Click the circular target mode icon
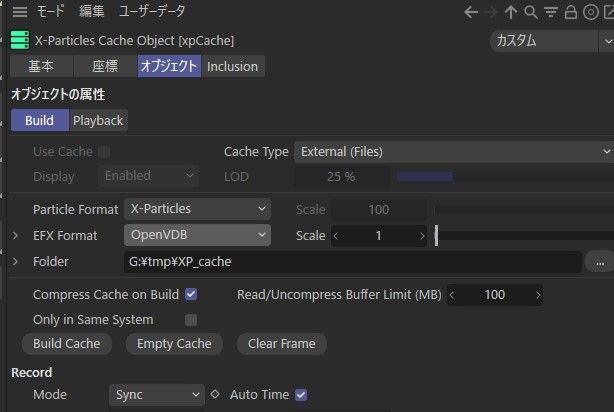 [591, 12]
